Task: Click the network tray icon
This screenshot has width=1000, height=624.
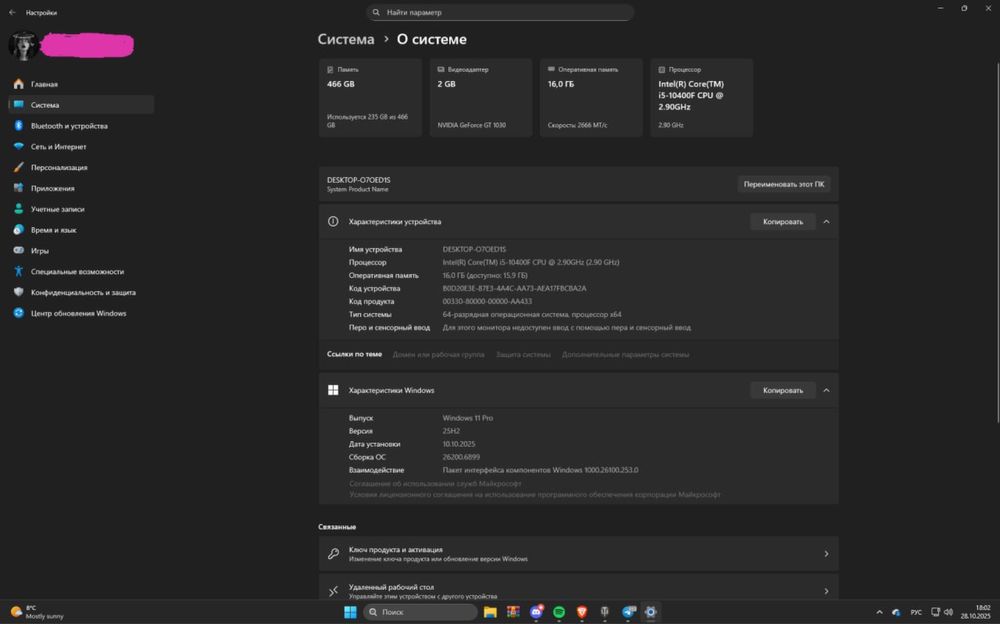Action: [936, 612]
